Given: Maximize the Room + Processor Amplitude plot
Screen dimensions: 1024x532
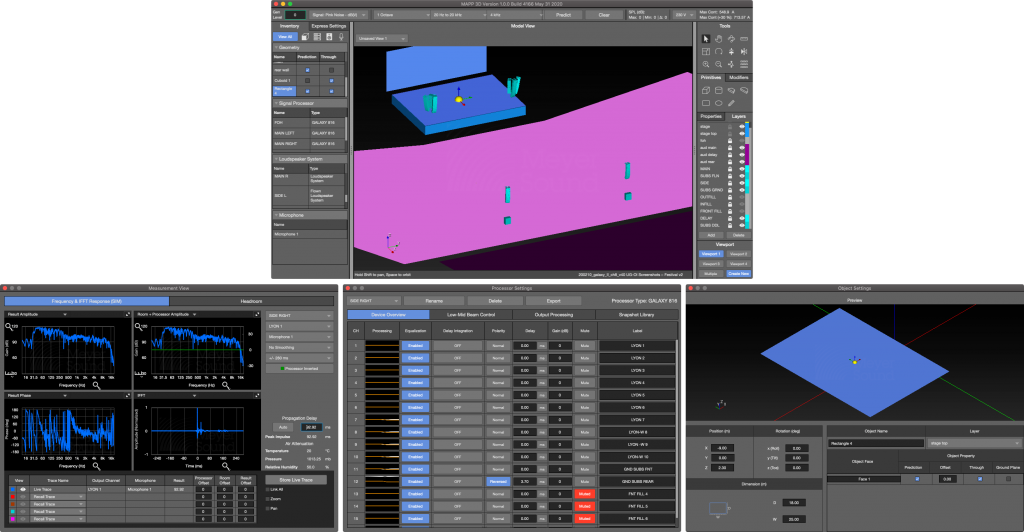Looking at the screenshot, I should point(257,315).
